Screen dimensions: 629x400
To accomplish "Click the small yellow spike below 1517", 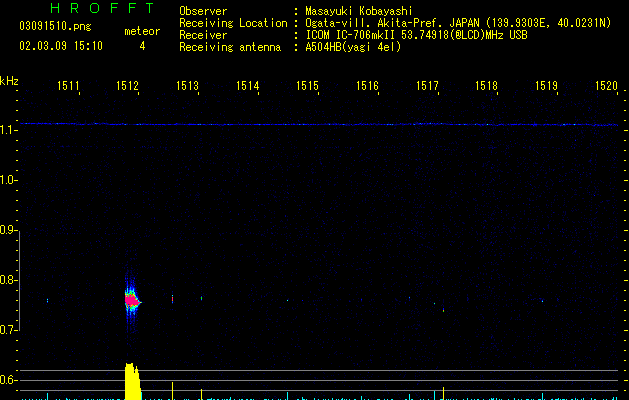I will [x=443, y=393].
